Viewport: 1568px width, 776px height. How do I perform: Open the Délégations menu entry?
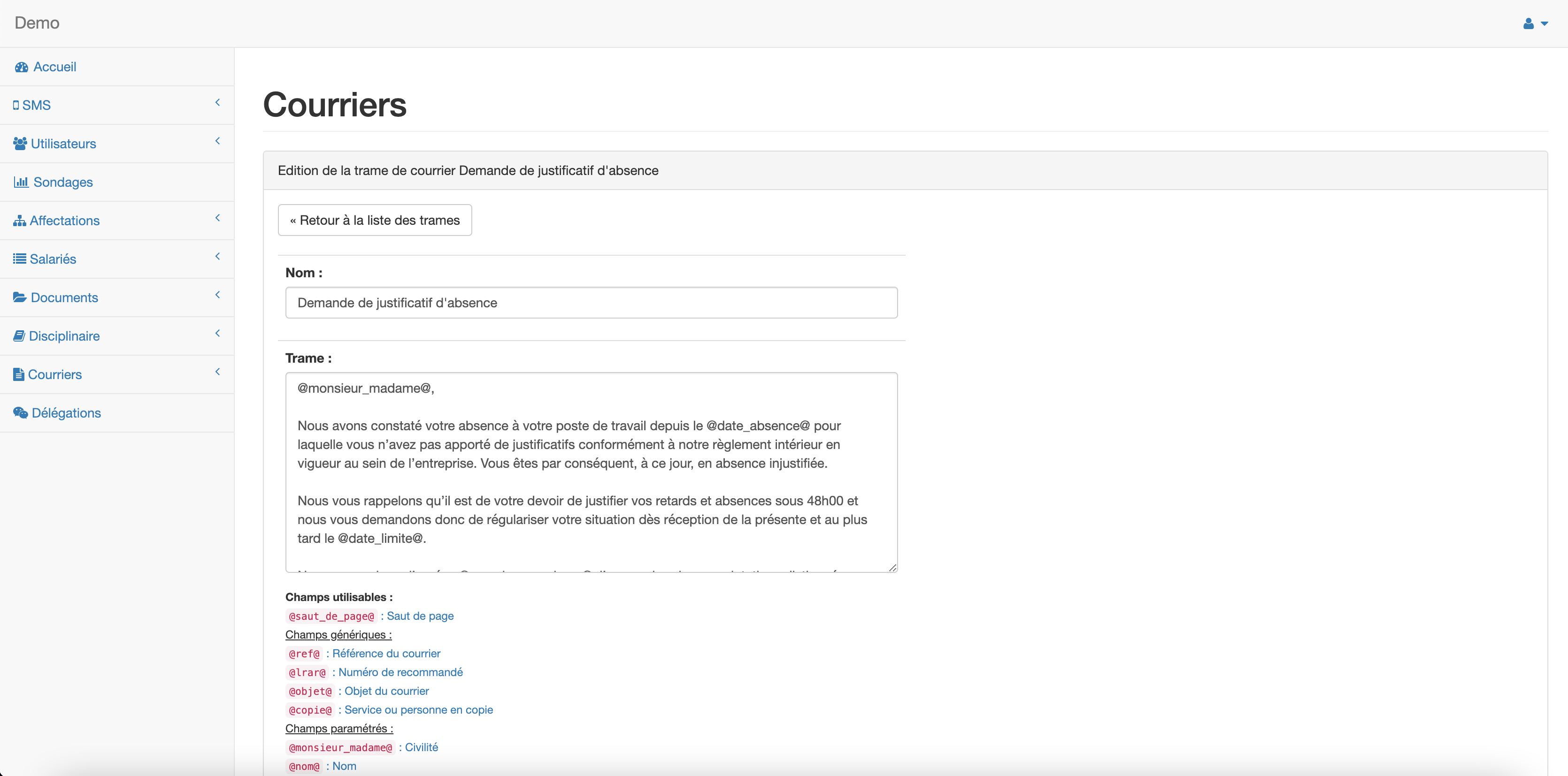[117, 413]
